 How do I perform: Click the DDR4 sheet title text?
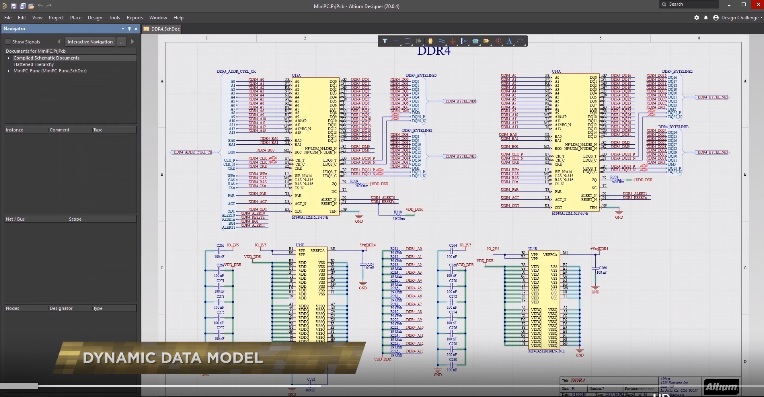click(x=434, y=51)
